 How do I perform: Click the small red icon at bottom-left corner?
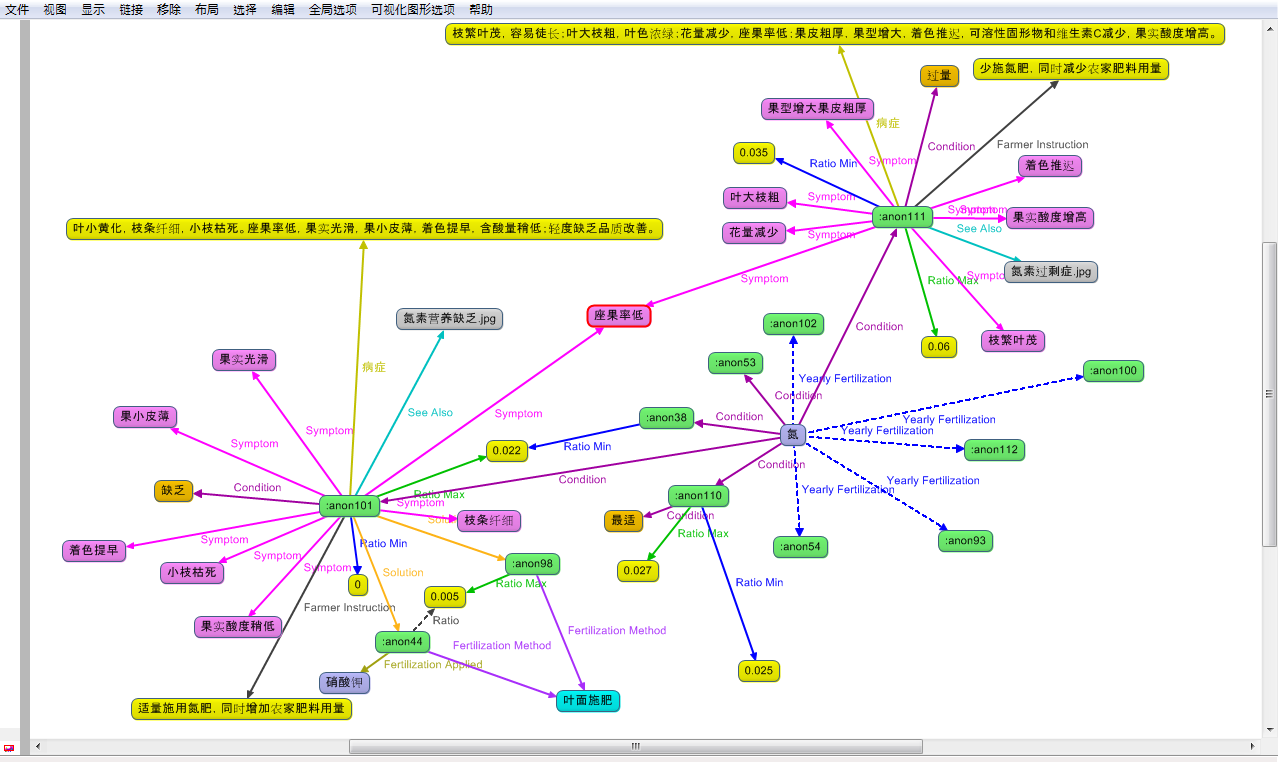[9, 747]
